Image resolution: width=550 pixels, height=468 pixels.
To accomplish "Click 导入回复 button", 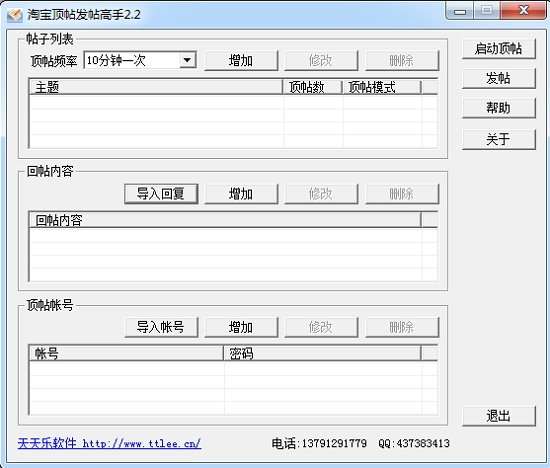I will [x=161, y=193].
